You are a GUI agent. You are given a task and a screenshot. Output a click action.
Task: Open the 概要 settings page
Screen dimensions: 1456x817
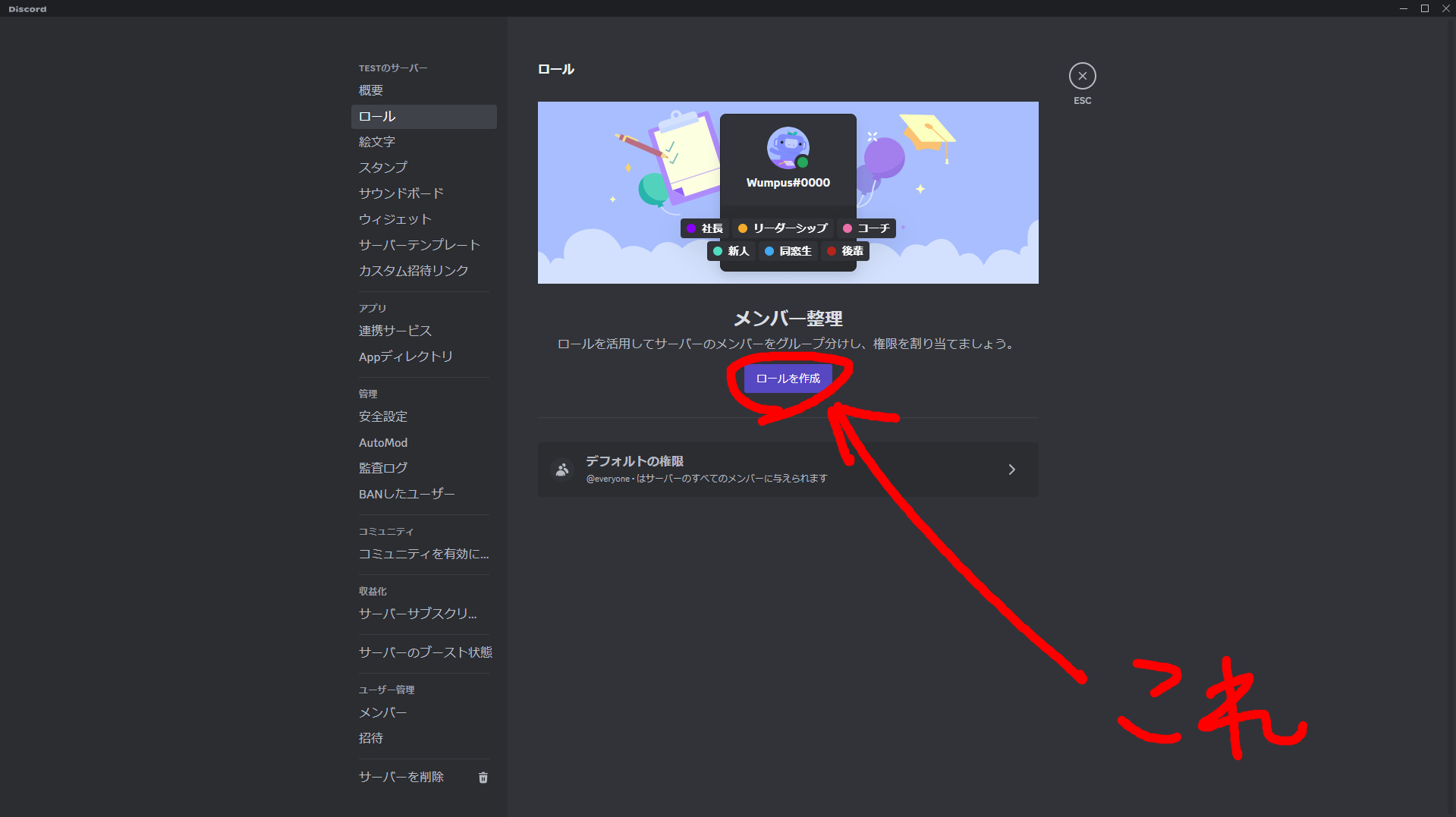[x=370, y=90]
